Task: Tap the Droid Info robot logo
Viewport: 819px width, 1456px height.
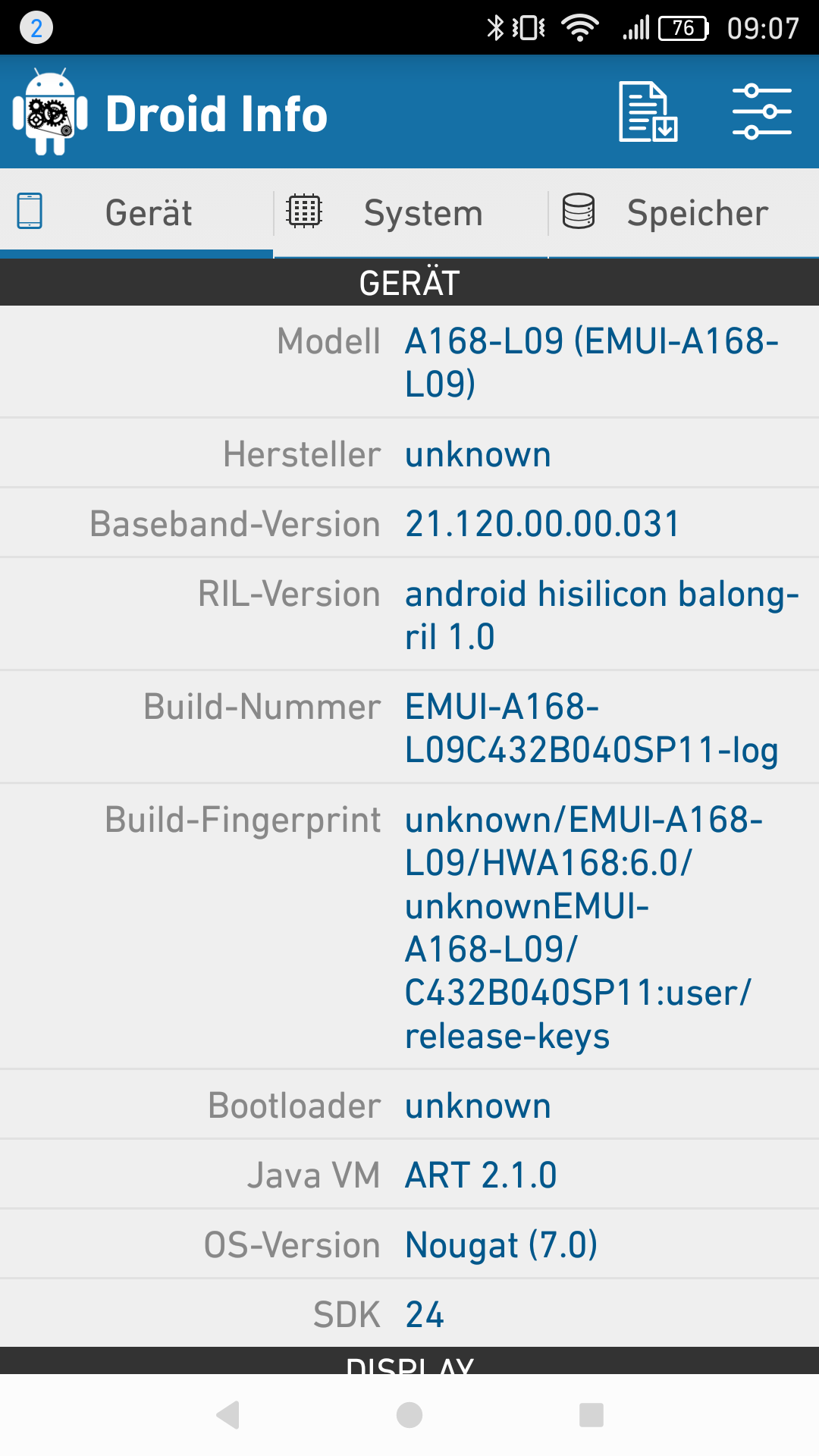Action: 50,112
